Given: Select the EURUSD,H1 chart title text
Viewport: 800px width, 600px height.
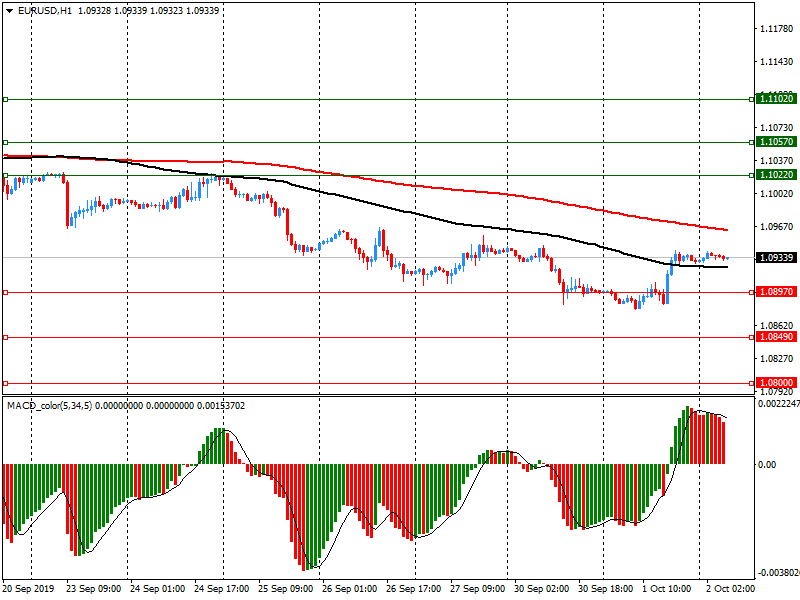Looking at the screenshot, I should (x=44, y=11).
